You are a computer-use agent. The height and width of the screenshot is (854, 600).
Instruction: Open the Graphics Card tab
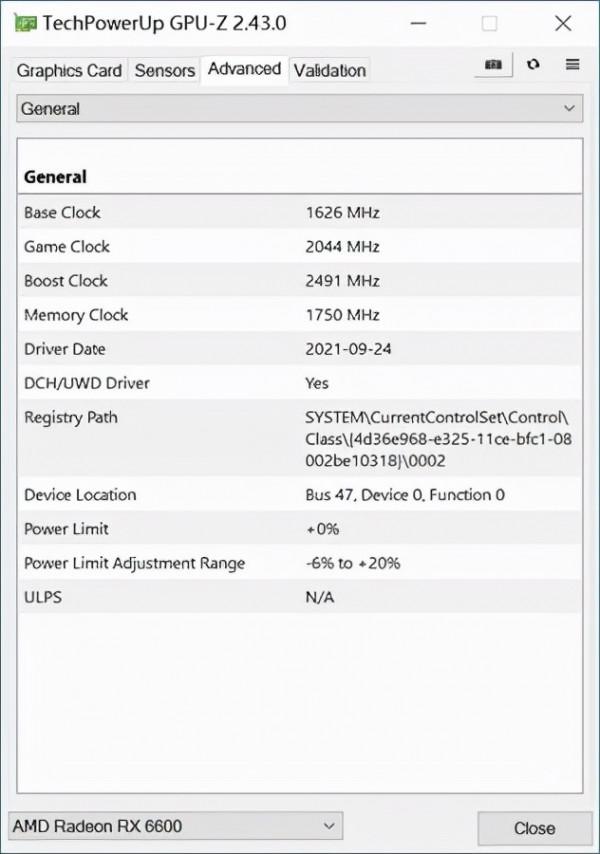point(68,70)
